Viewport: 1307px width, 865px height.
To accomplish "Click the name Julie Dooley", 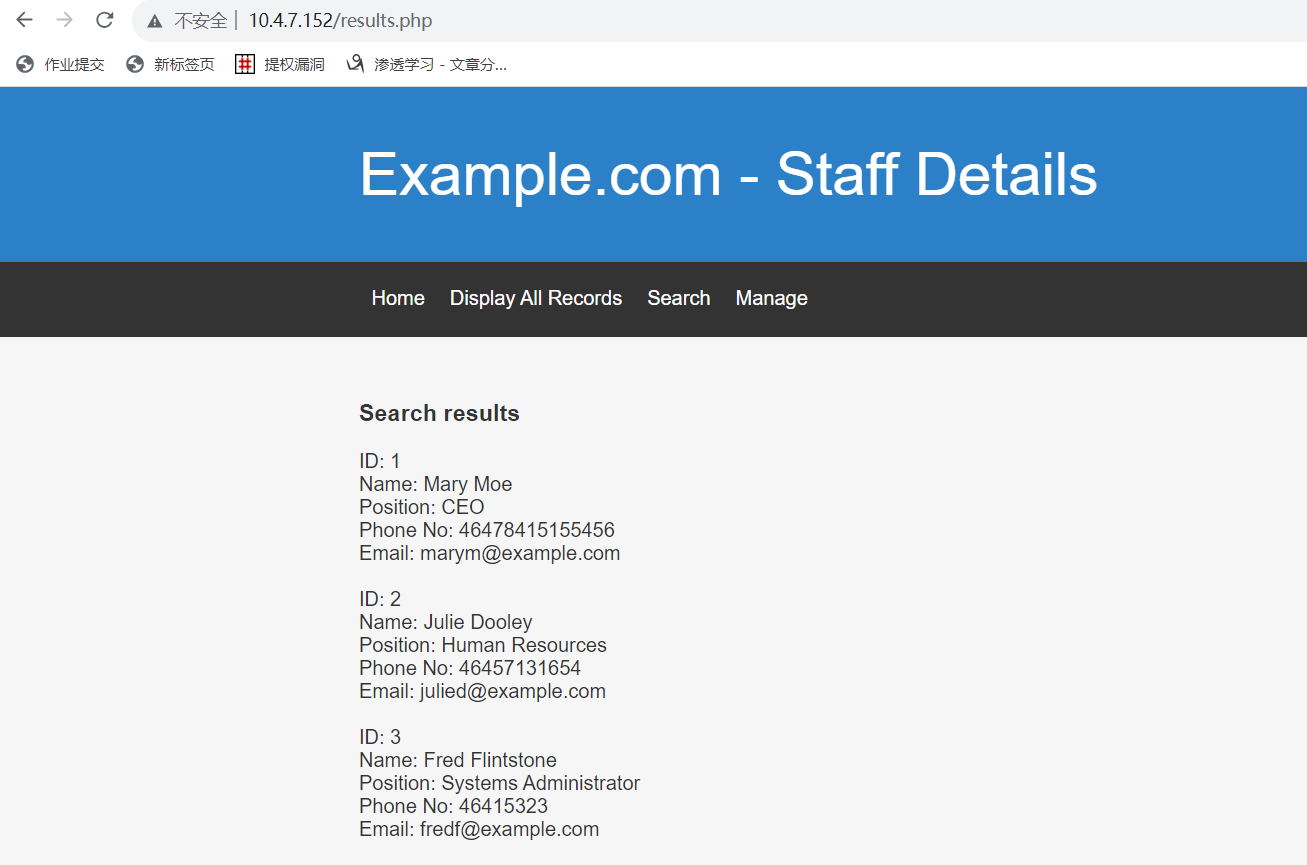I will click(478, 622).
